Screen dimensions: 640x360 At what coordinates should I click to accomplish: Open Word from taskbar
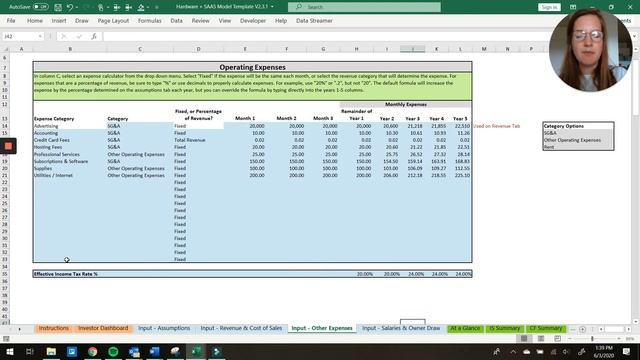tap(155, 351)
